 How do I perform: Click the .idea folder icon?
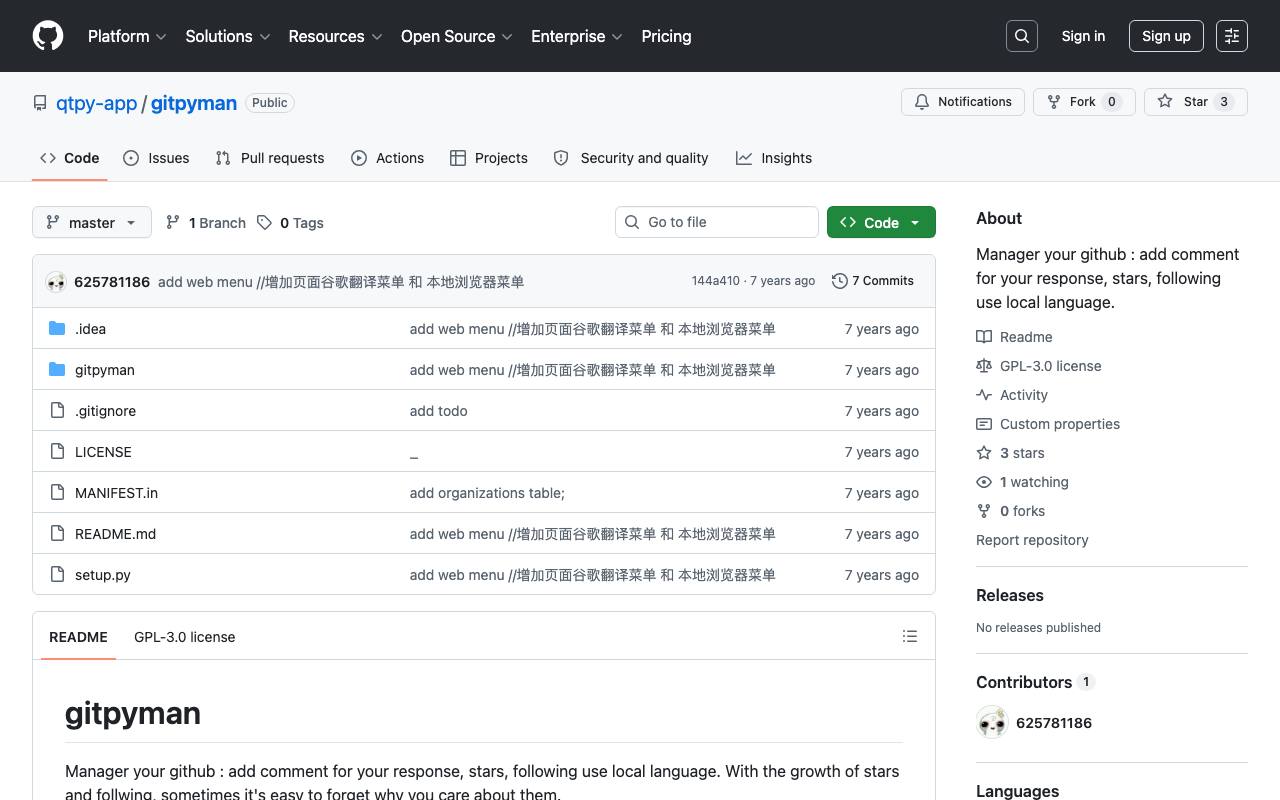click(x=57, y=328)
